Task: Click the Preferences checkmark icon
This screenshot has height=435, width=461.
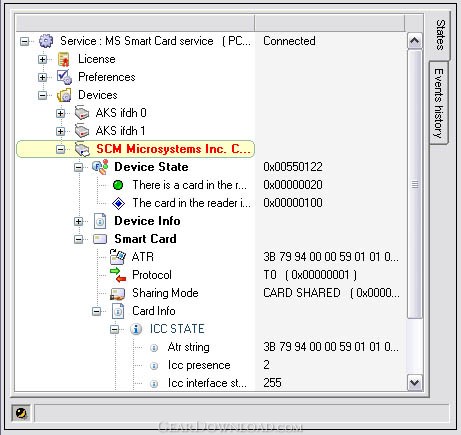Action: point(64,77)
